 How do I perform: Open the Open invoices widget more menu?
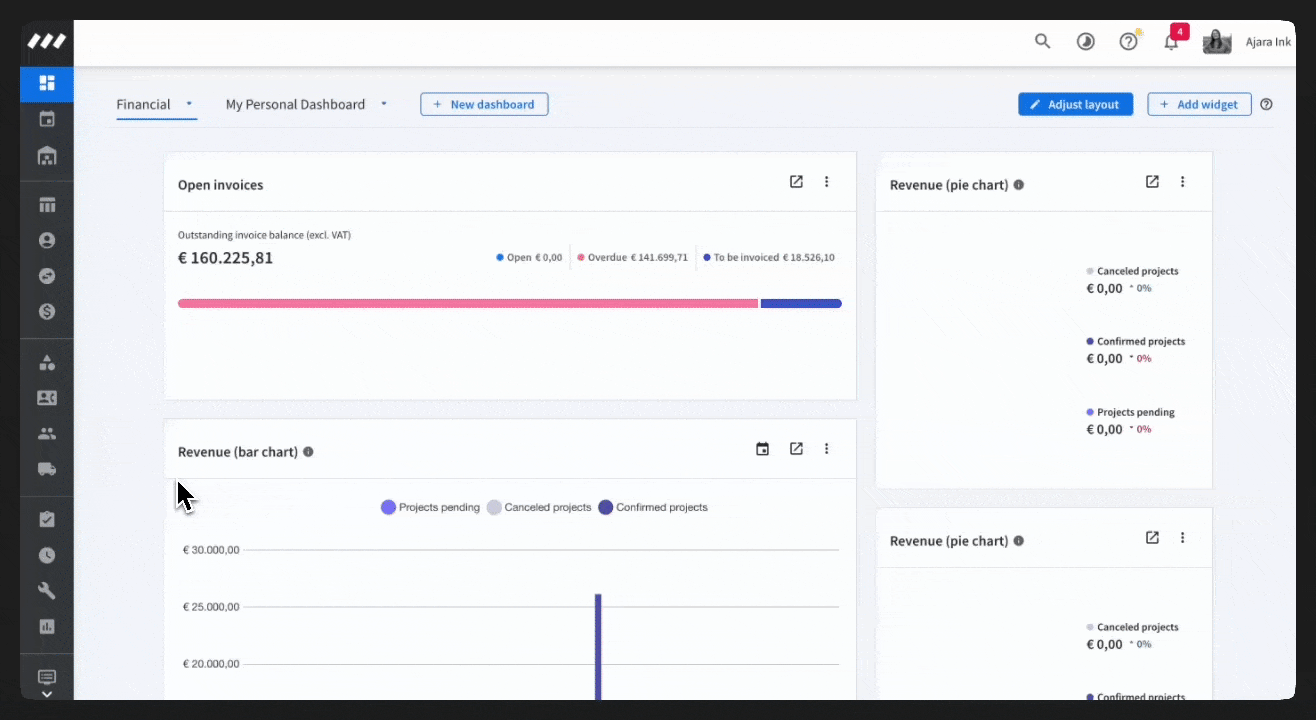coord(826,182)
